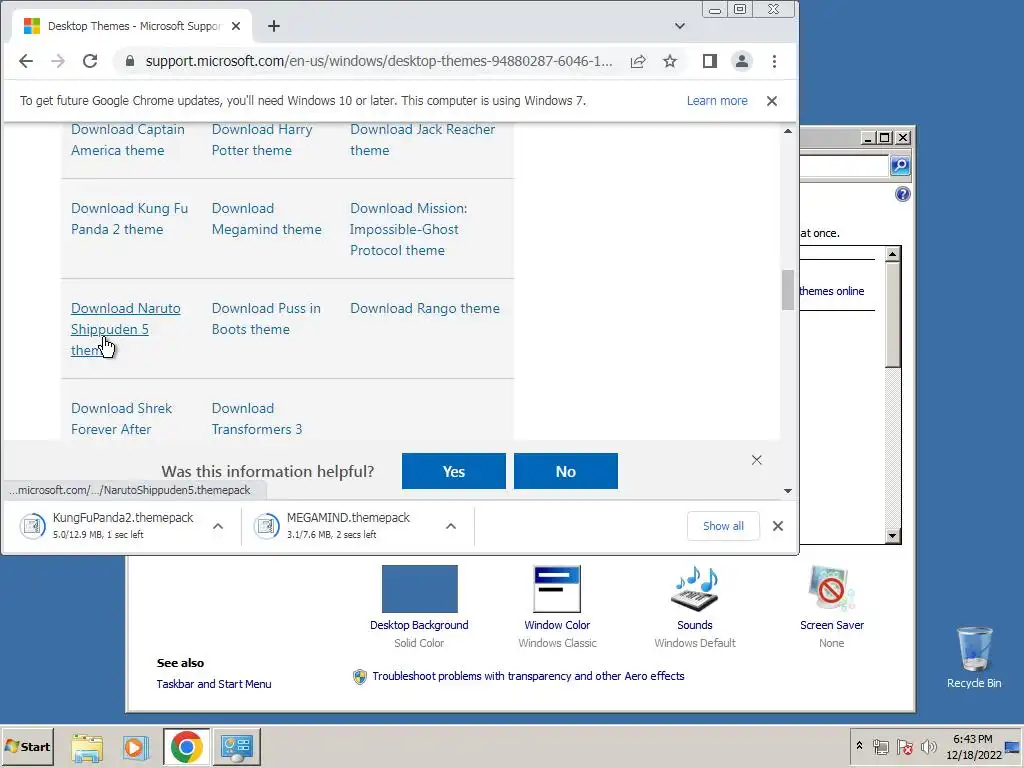Download Rango theme
Image resolution: width=1024 pixels, height=768 pixels.
(x=424, y=308)
